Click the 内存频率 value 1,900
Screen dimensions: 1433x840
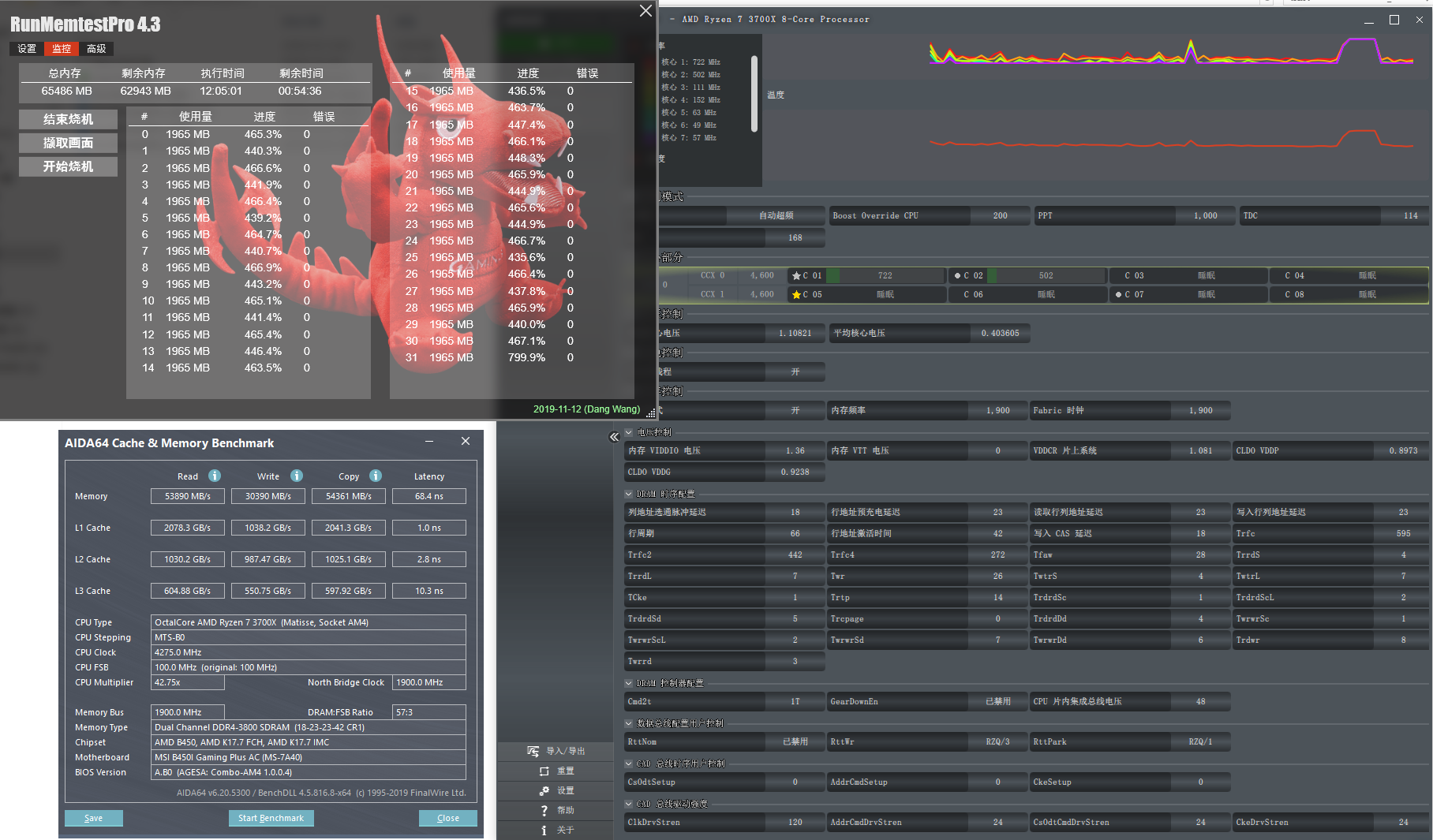[997, 411]
